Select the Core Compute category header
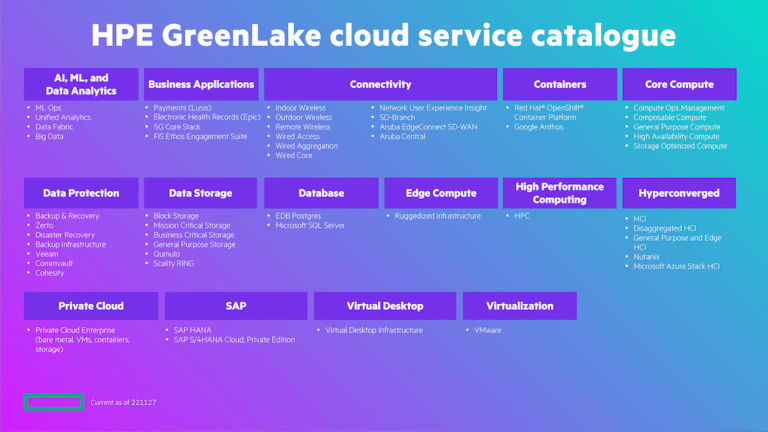 click(679, 84)
